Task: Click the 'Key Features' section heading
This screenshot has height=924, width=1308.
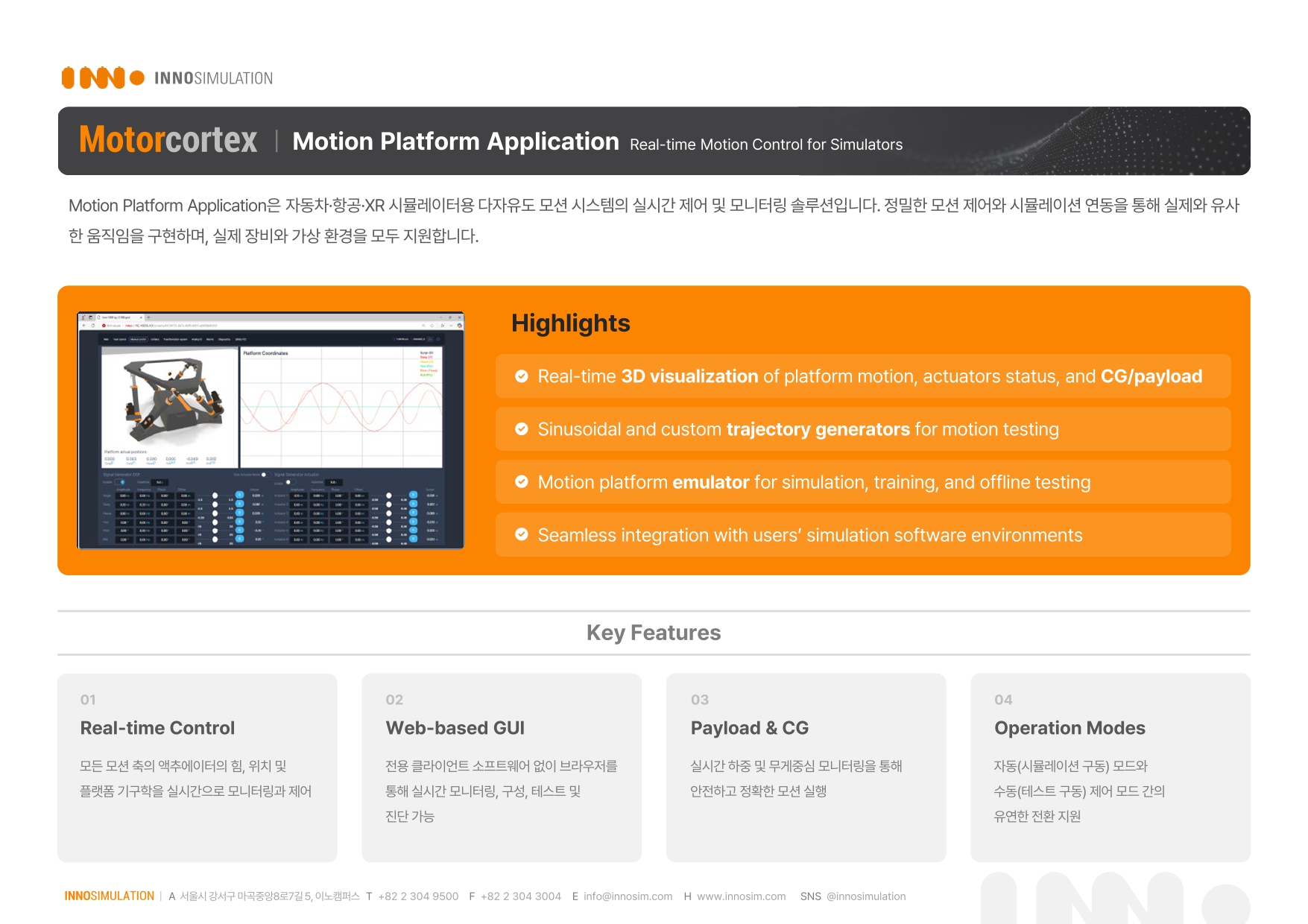Action: tap(654, 633)
